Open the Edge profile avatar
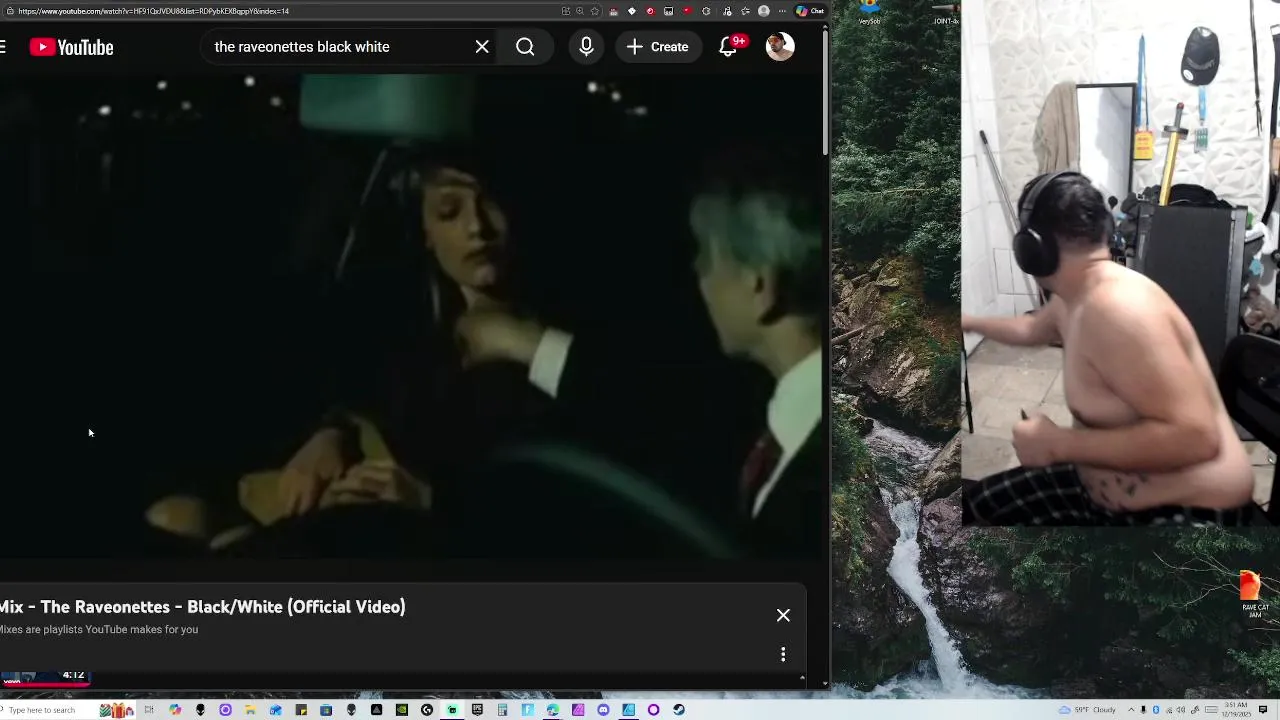The height and width of the screenshot is (720, 1280). [x=764, y=11]
